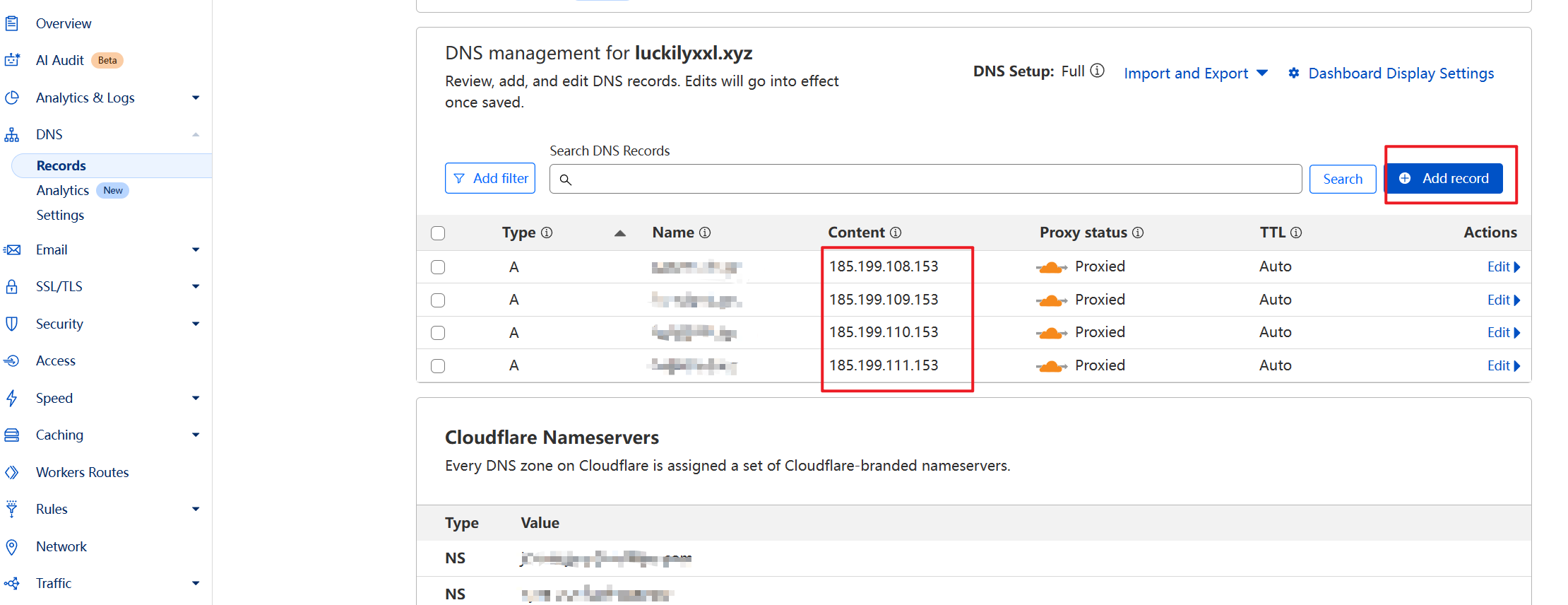Click the DNS network tree icon
Screen dimensions: 1568x605
11,134
